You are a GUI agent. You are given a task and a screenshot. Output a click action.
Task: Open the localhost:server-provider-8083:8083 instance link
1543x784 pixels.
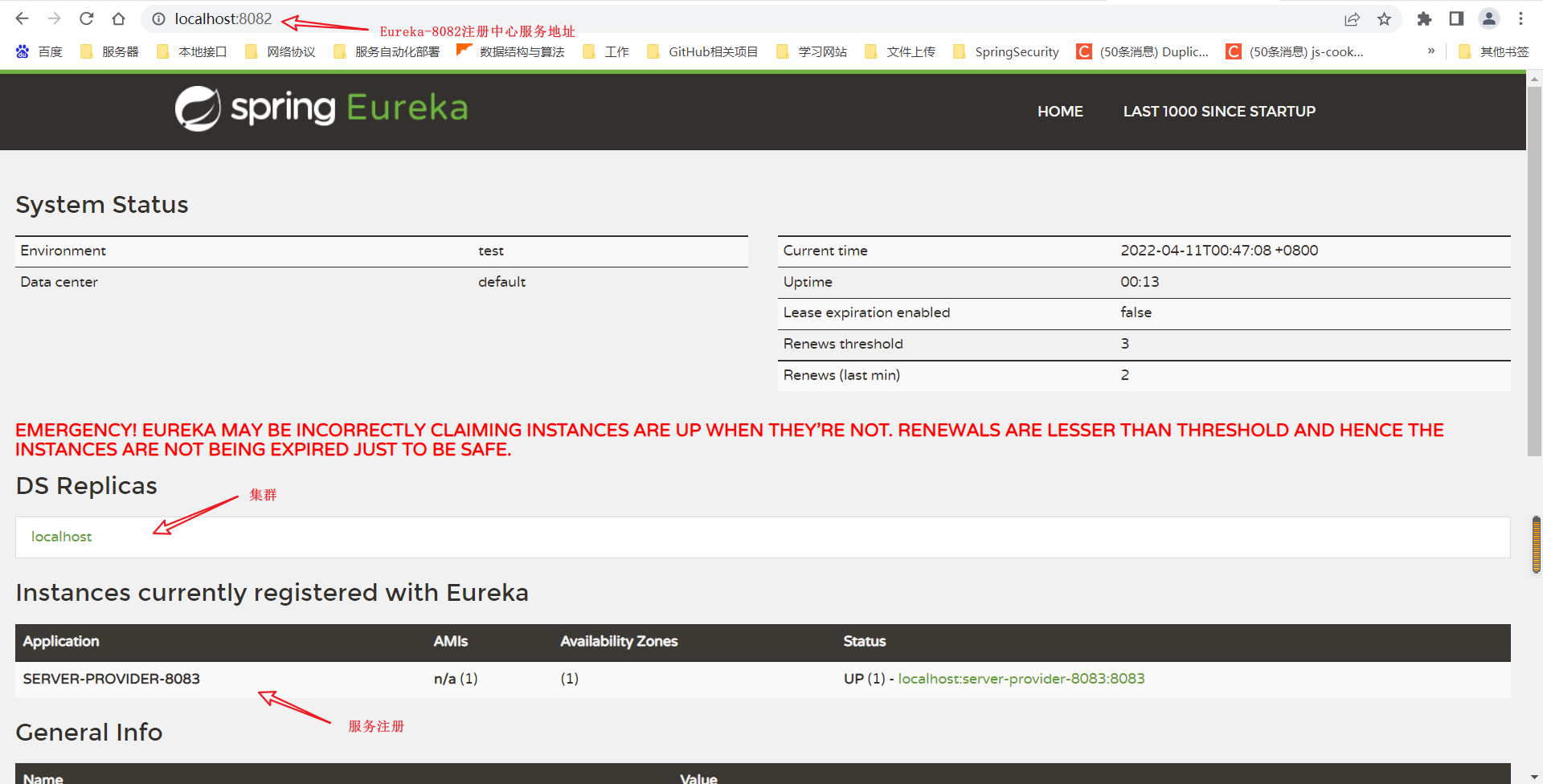1021,679
